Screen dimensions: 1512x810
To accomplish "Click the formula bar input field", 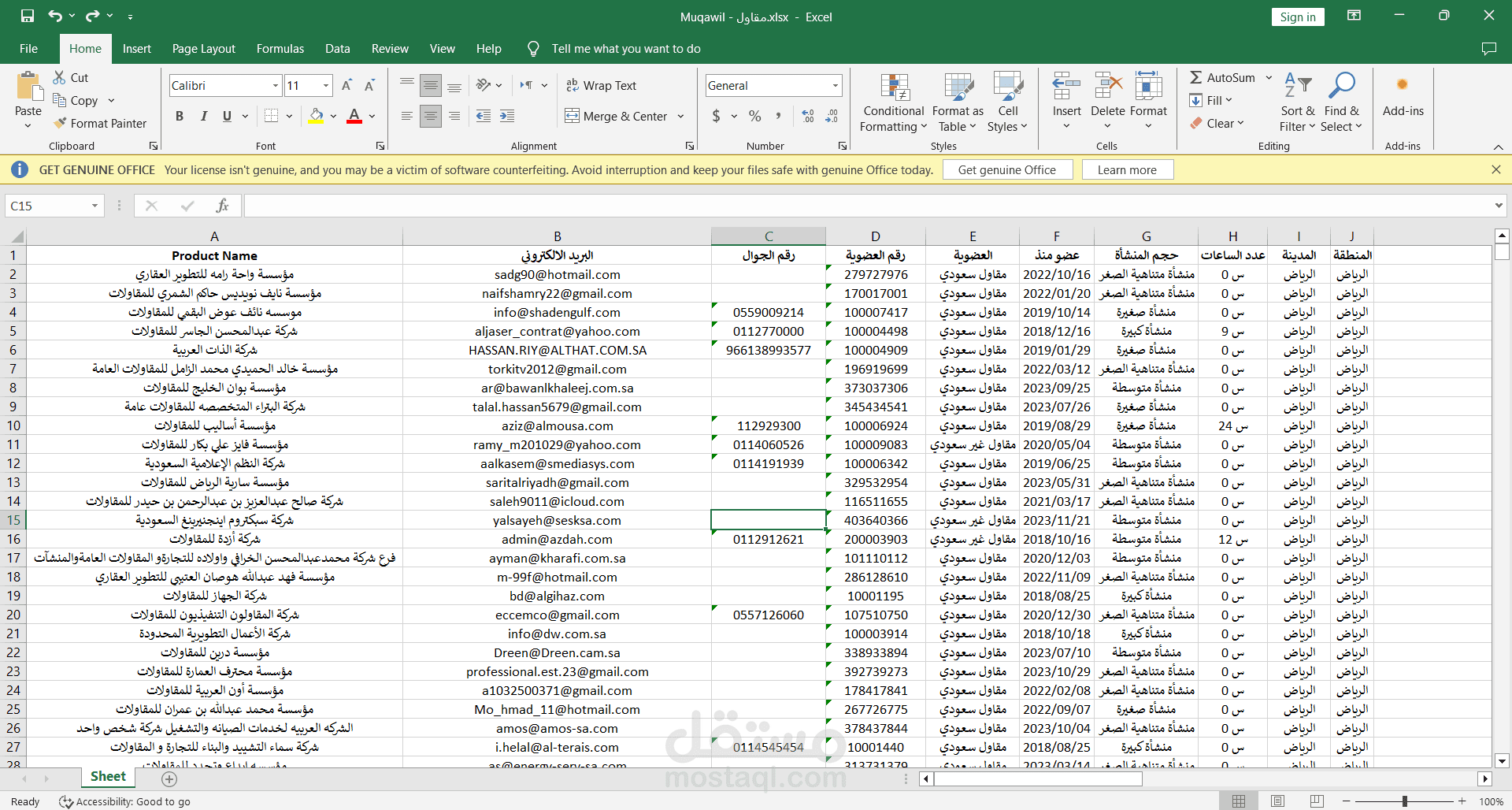I will [x=867, y=206].
